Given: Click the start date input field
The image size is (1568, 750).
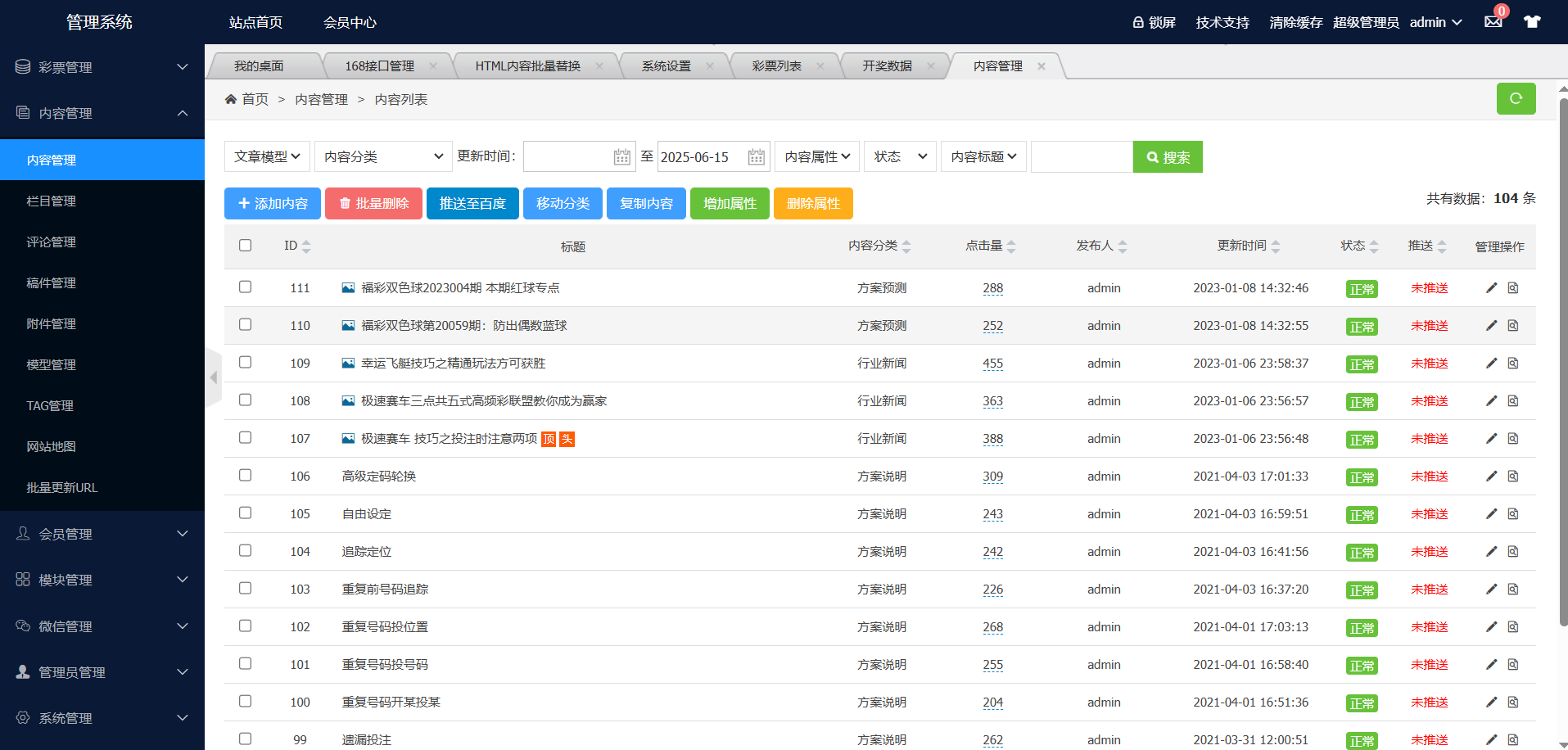Looking at the screenshot, I should [579, 156].
